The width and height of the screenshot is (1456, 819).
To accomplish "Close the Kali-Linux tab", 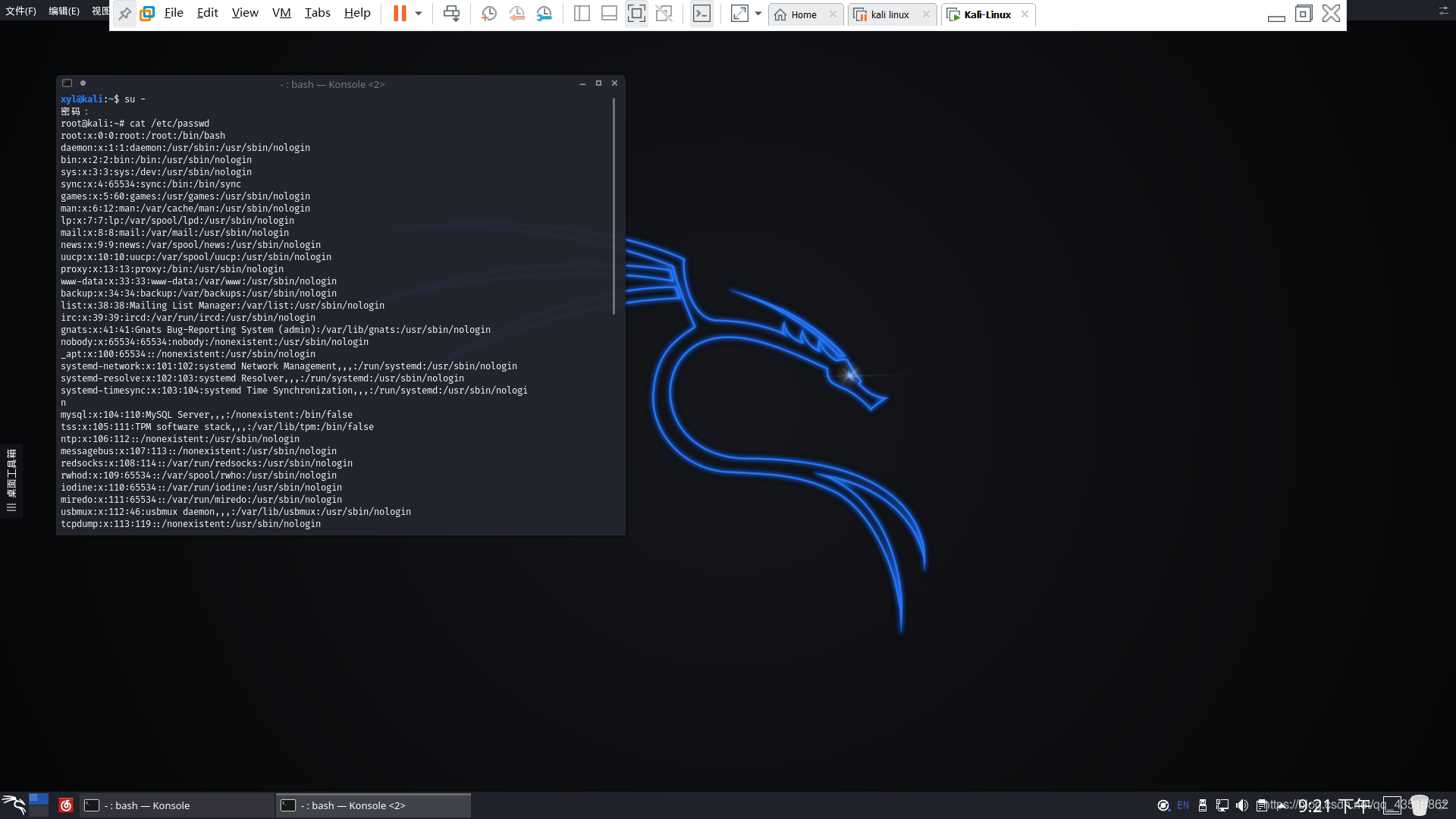I will pos(1025,14).
